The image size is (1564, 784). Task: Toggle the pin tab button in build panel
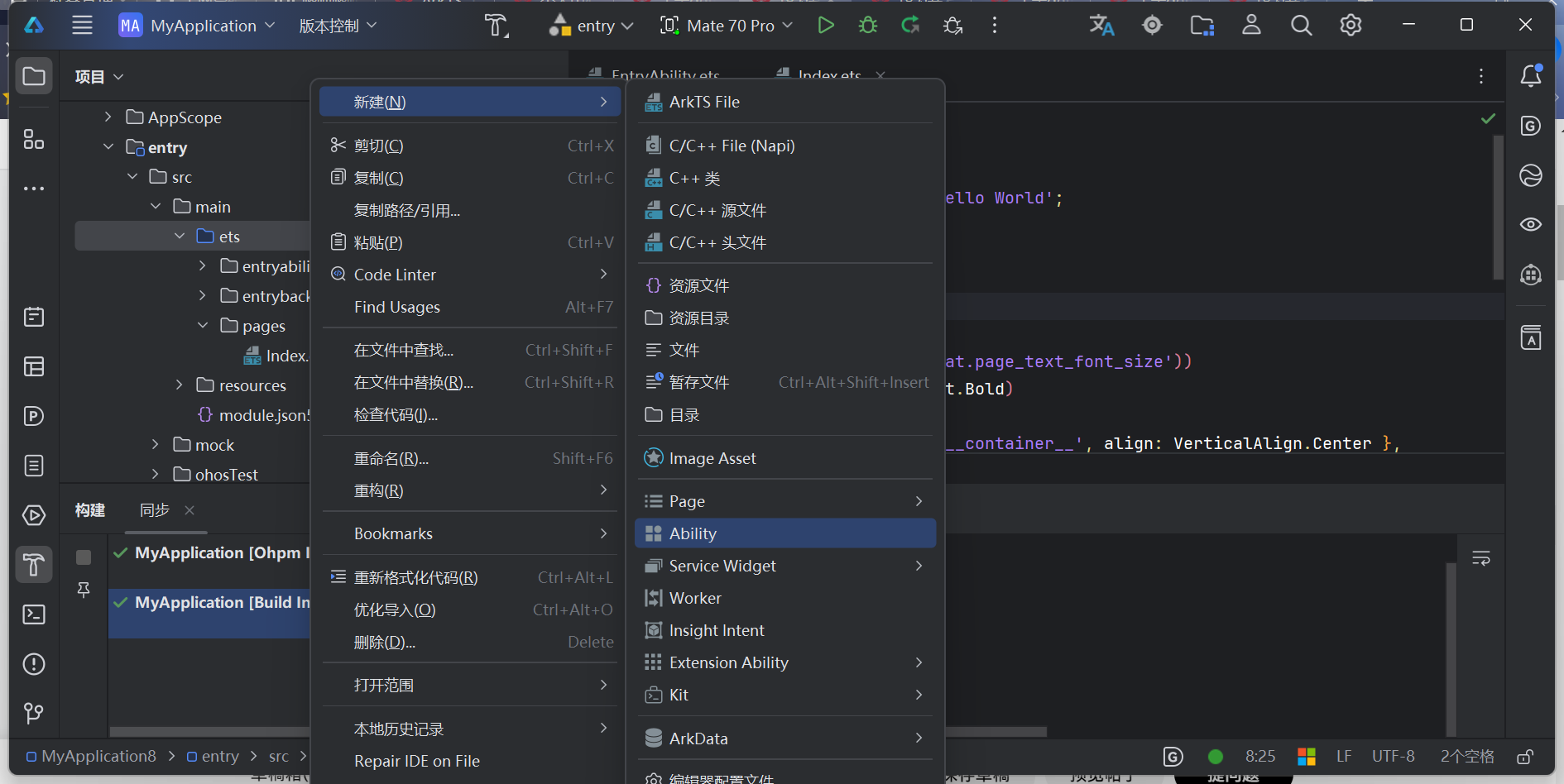tap(84, 590)
